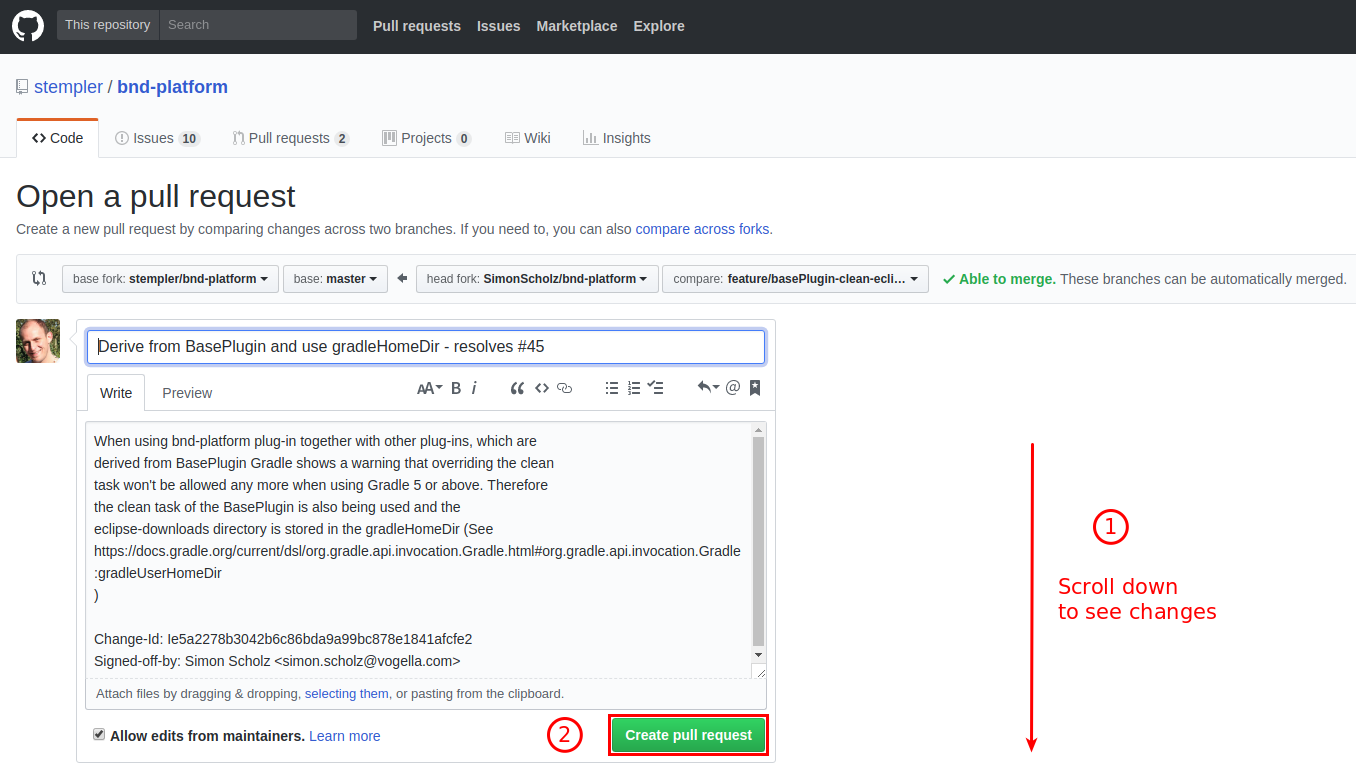Focus the repository search box
The width and height of the screenshot is (1356, 770).
[258, 25]
